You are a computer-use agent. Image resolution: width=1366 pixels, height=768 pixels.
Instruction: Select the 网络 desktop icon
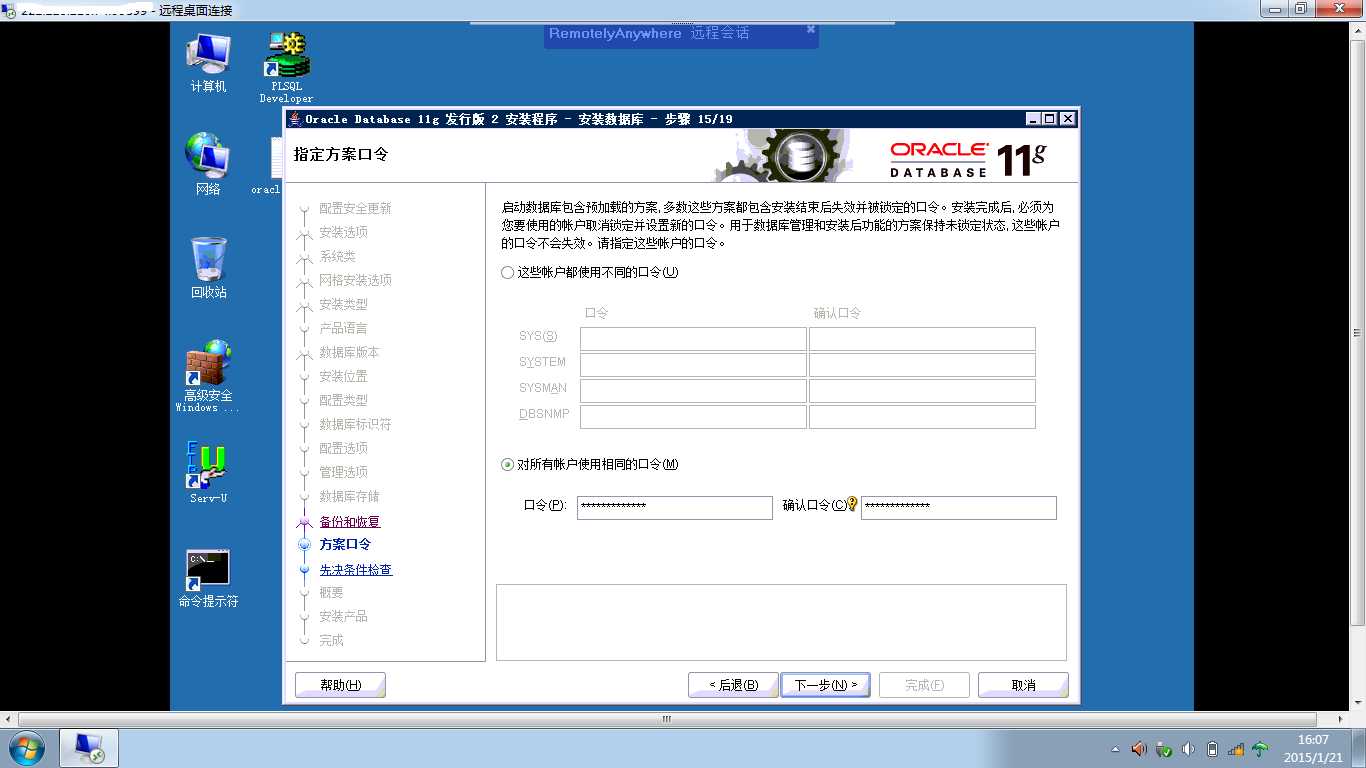tap(208, 163)
